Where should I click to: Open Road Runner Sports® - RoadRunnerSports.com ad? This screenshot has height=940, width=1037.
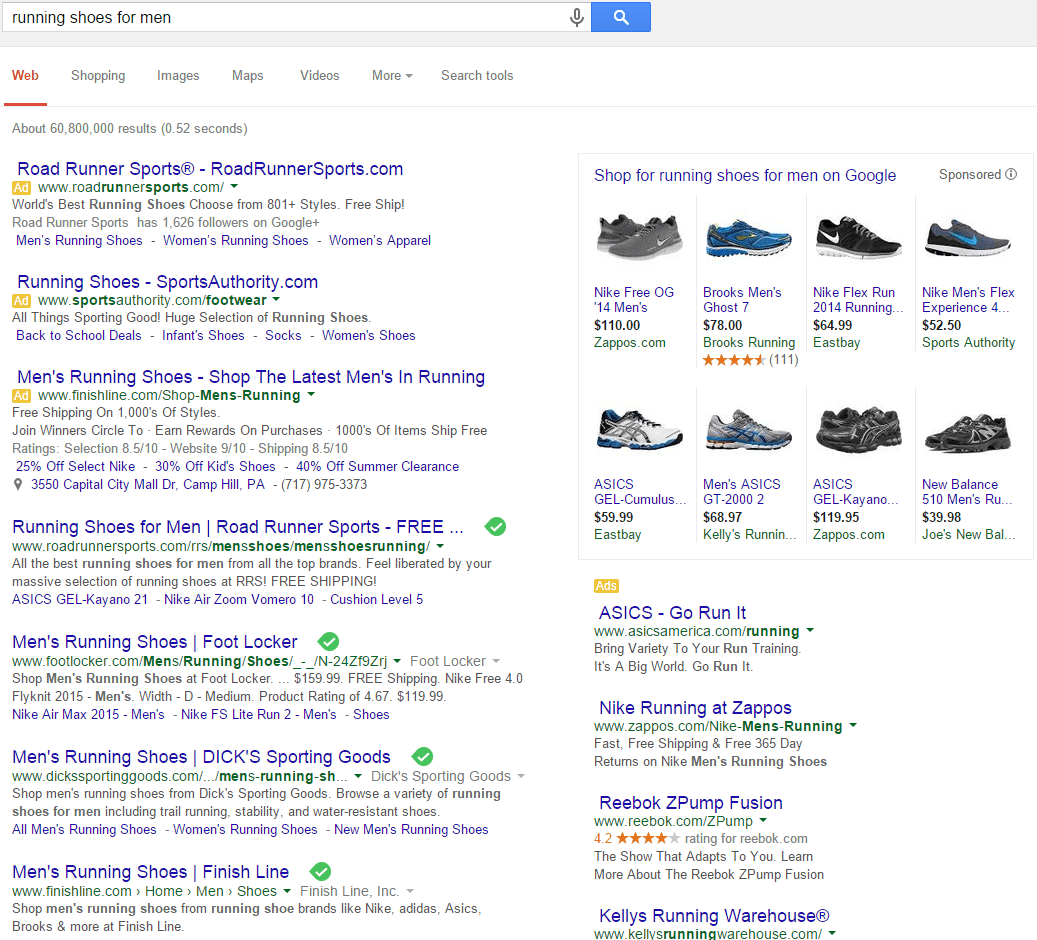(210, 169)
